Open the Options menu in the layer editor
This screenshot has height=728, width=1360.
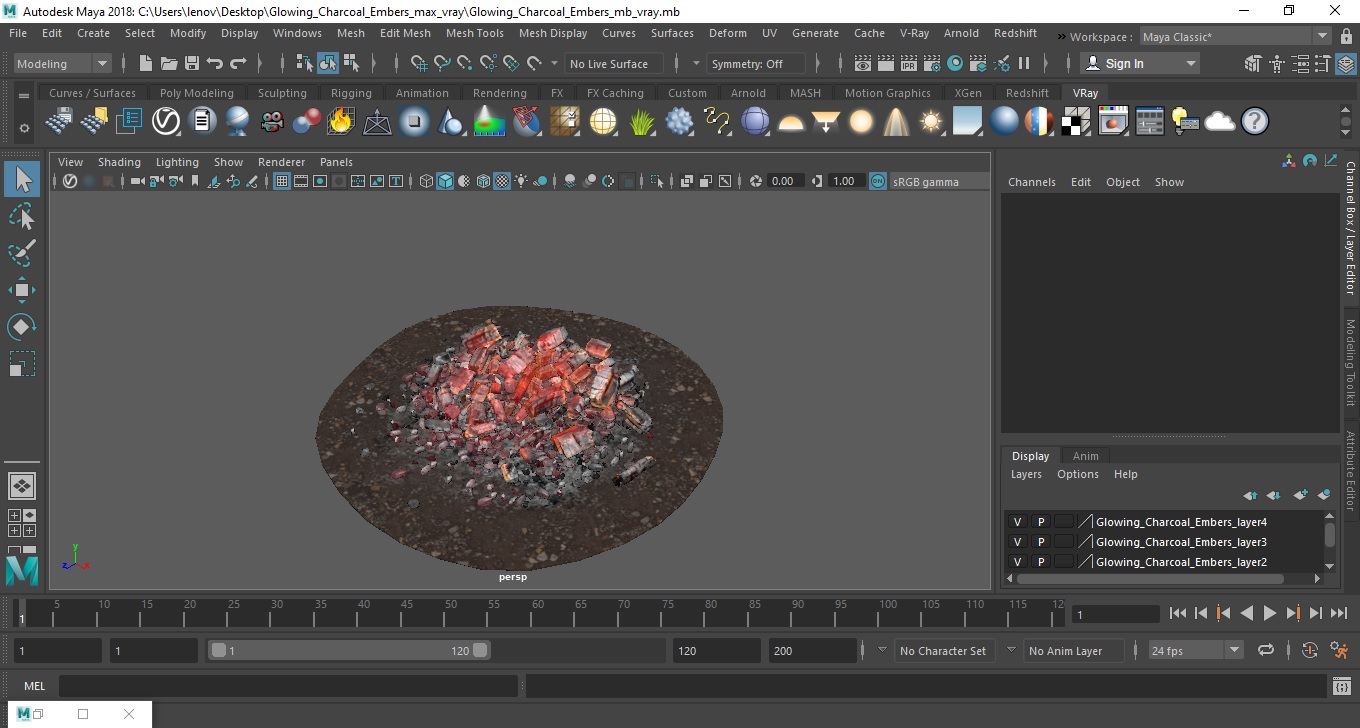click(1077, 474)
